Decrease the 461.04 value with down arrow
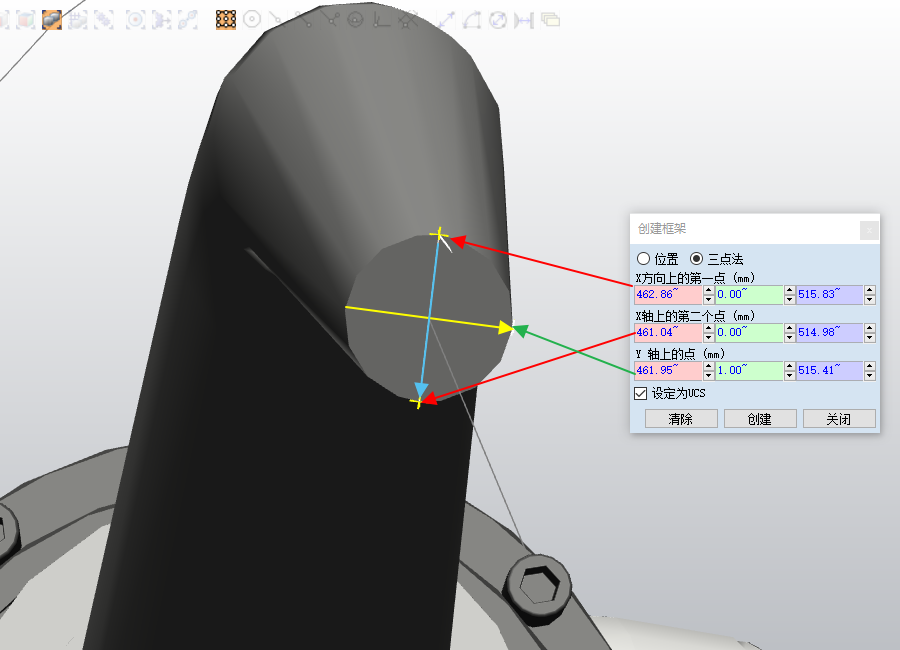Screen dimensions: 900x650 pos(708,337)
